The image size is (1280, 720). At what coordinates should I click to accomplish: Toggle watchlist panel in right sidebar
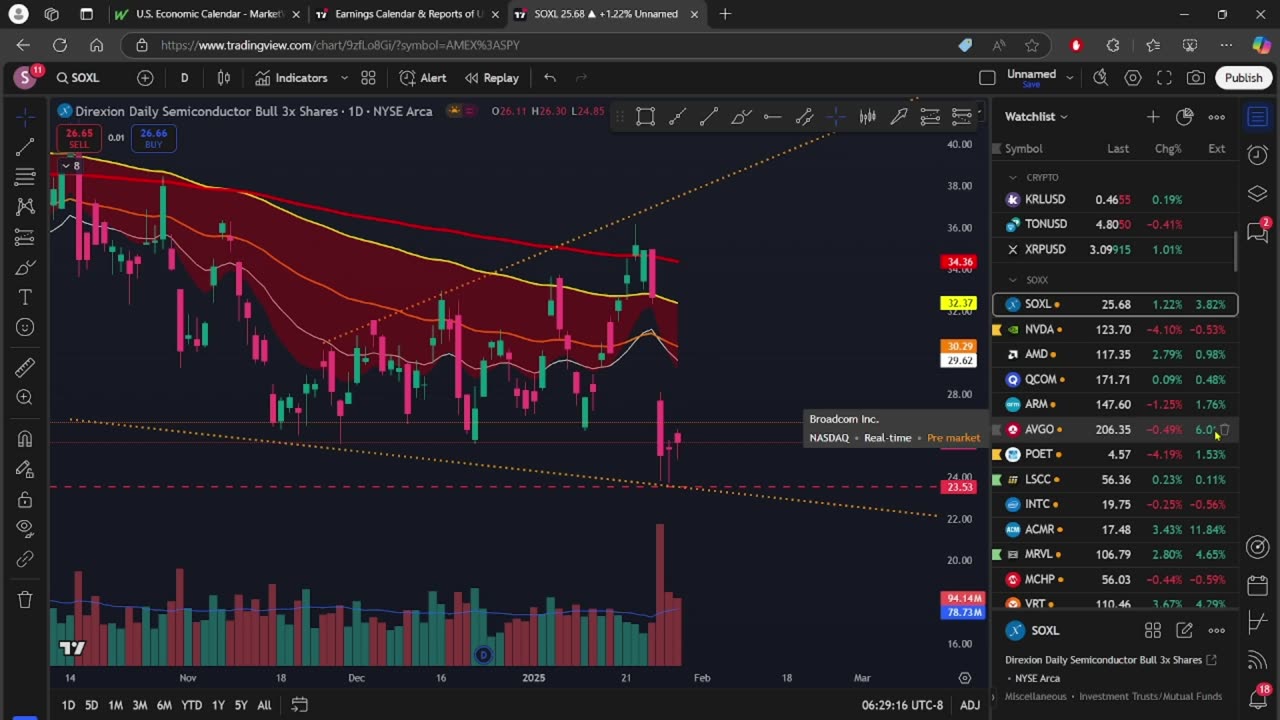[1258, 117]
